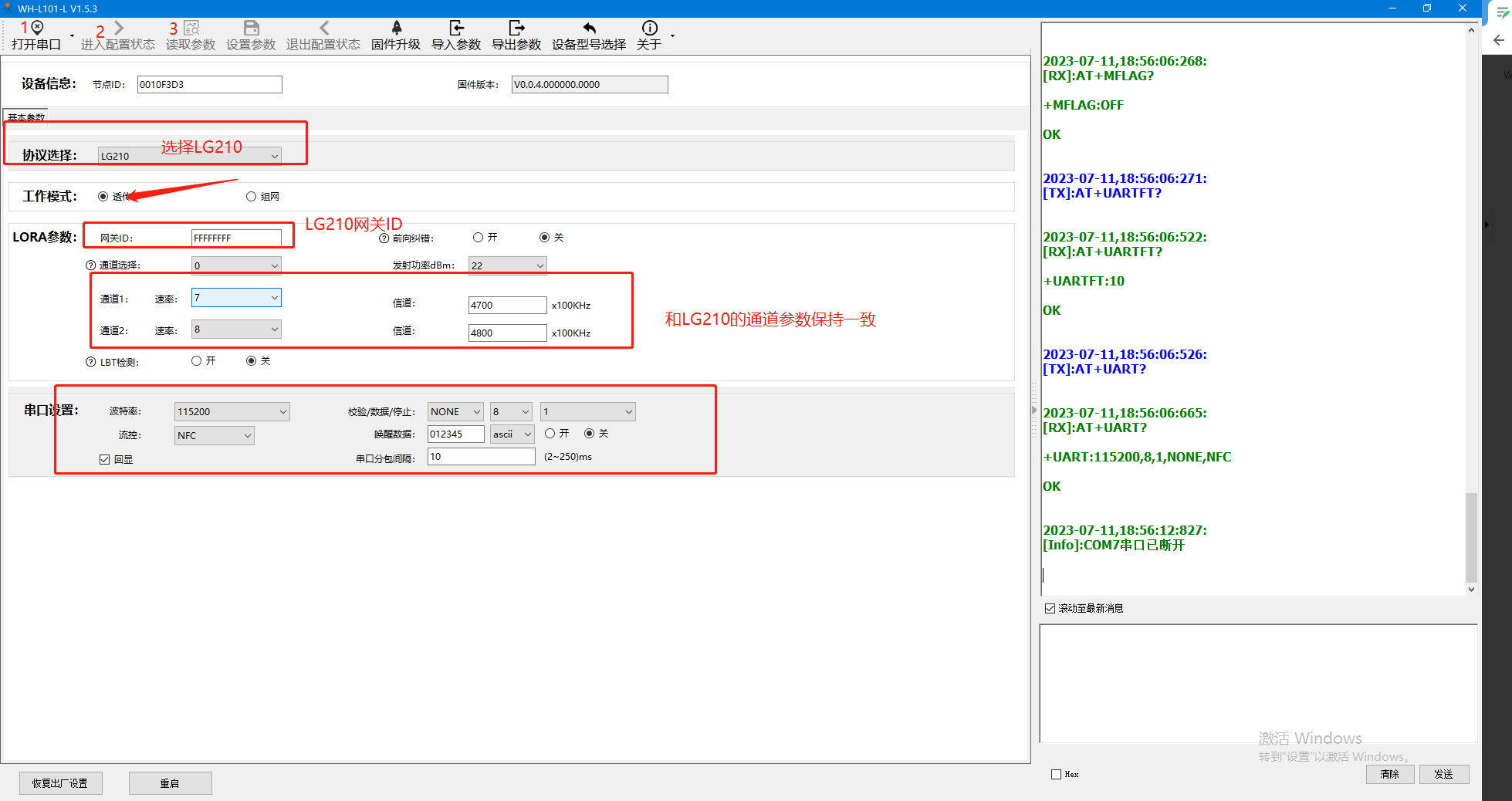
Task: Click the 读取参数 (read parameters) icon
Action: tap(191, 29)
